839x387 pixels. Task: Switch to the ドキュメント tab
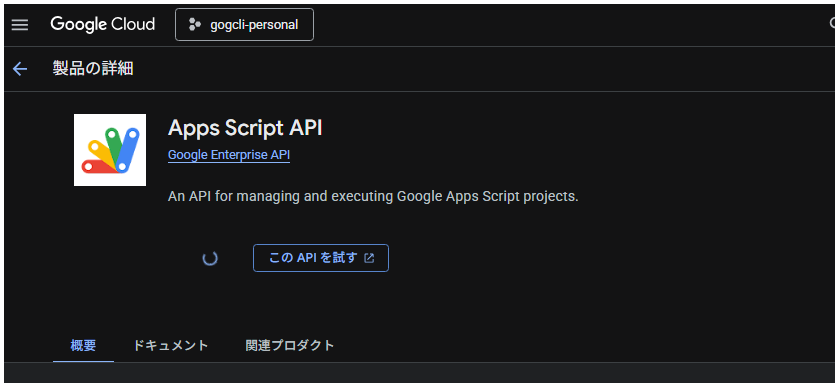click(170, 346)
